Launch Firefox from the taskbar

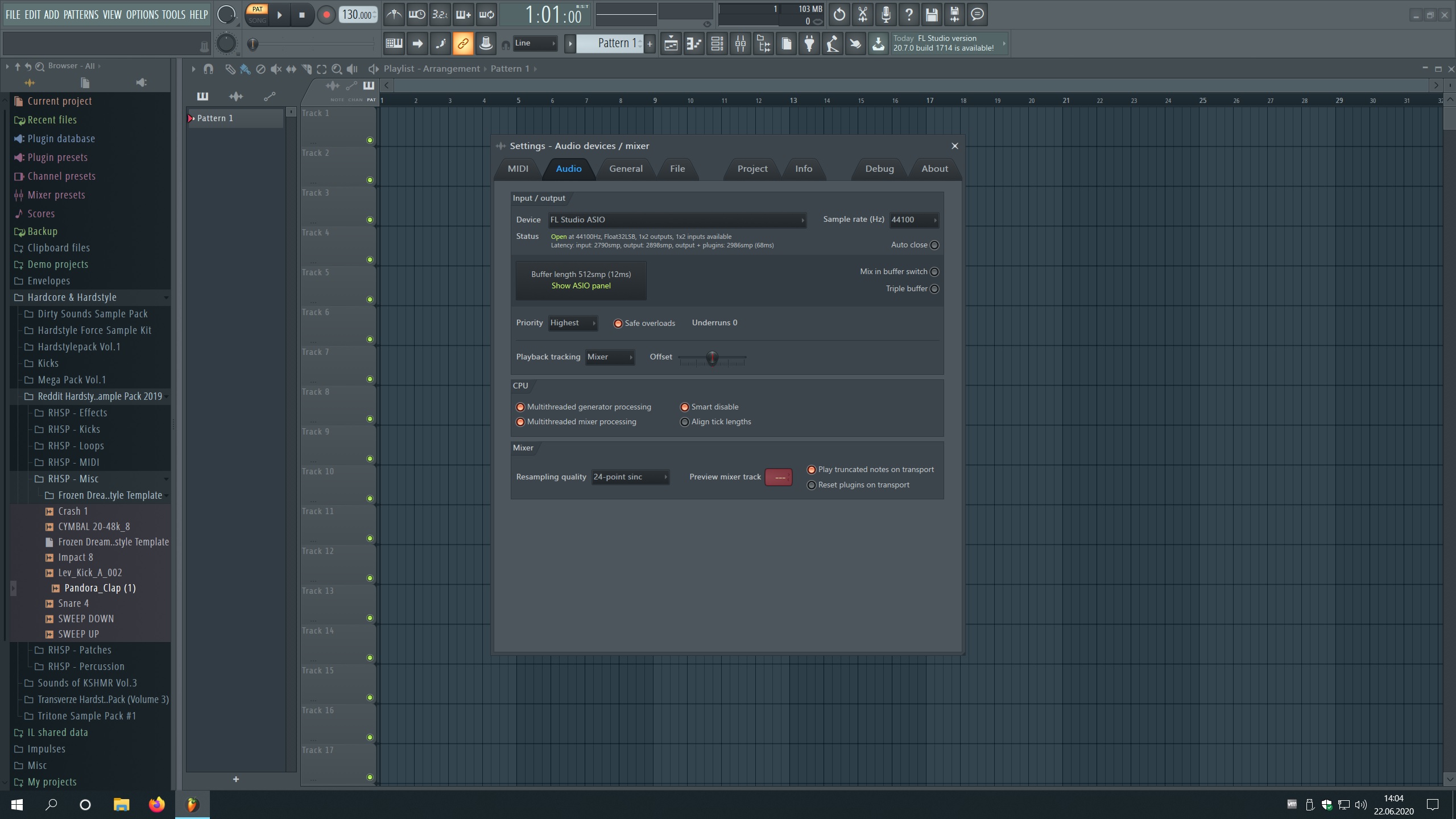[156, 804]
